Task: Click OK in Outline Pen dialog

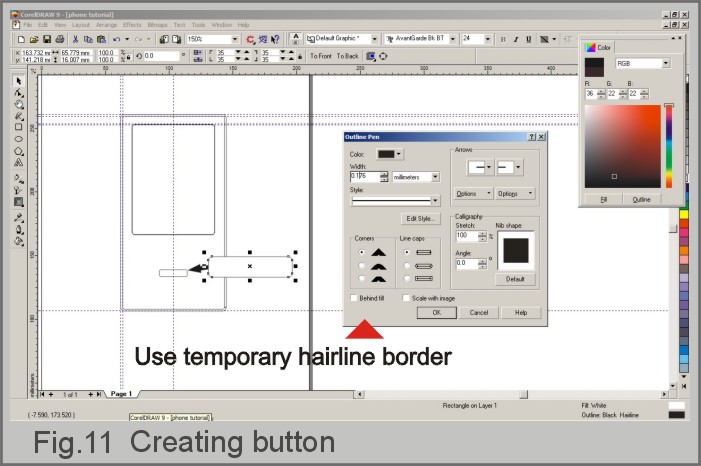Action: (437, 313)
